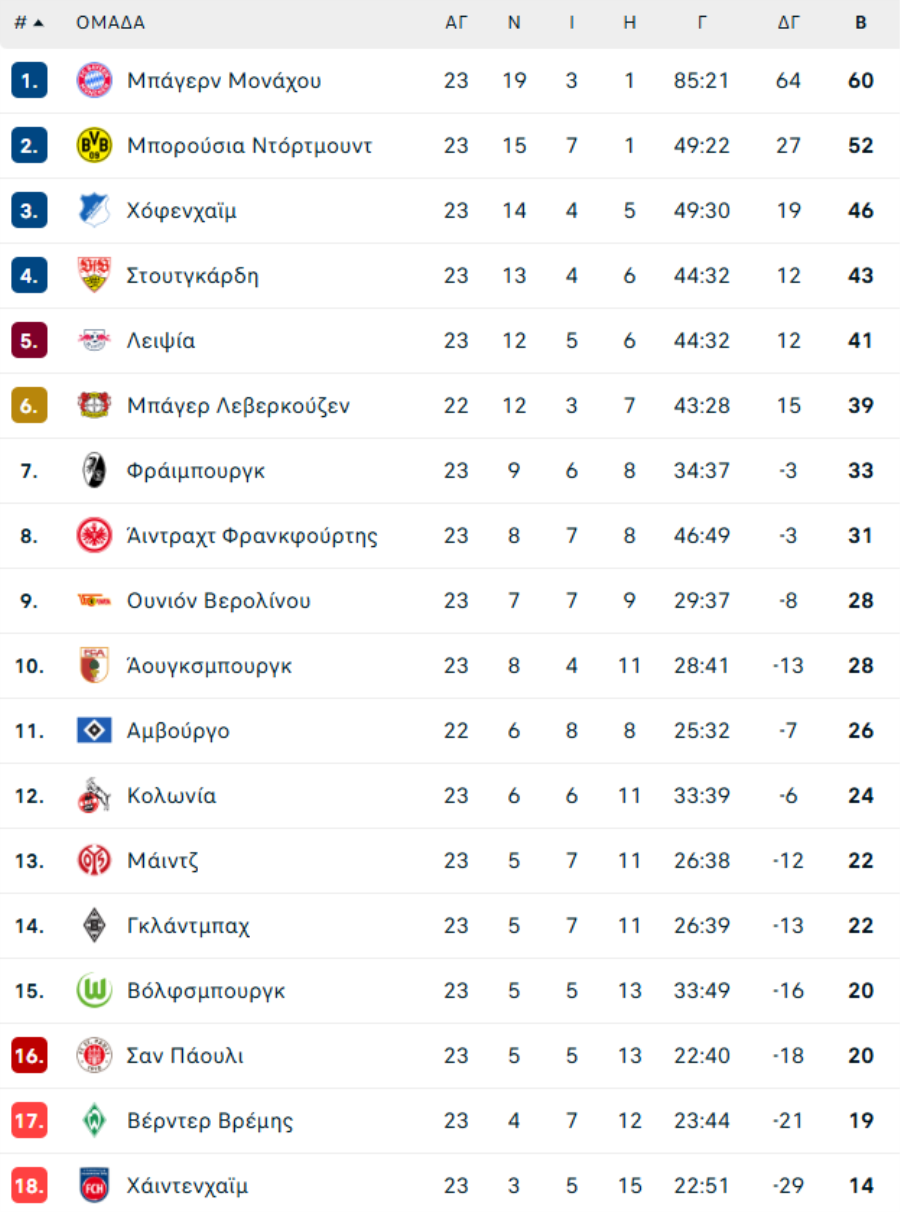Screen dimensions: 900x1212
Task: Sort by the ΑΓ matches played header
Action: [x=456, y=23]
